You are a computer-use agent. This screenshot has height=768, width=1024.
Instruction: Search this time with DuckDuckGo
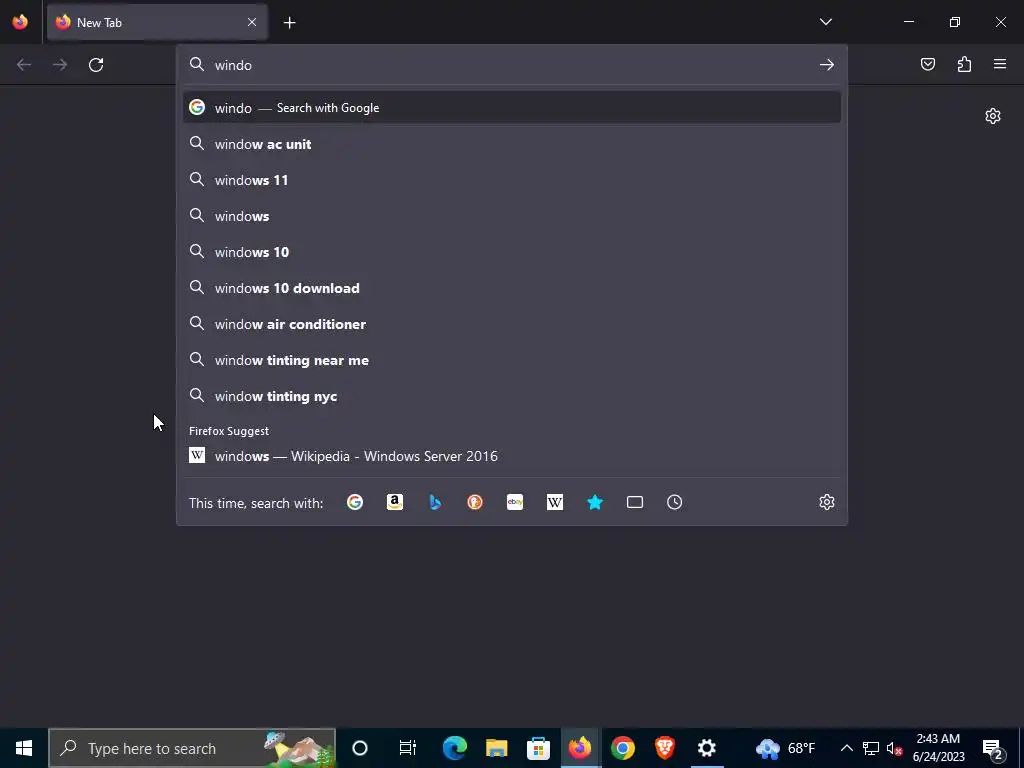click(475, 502)
